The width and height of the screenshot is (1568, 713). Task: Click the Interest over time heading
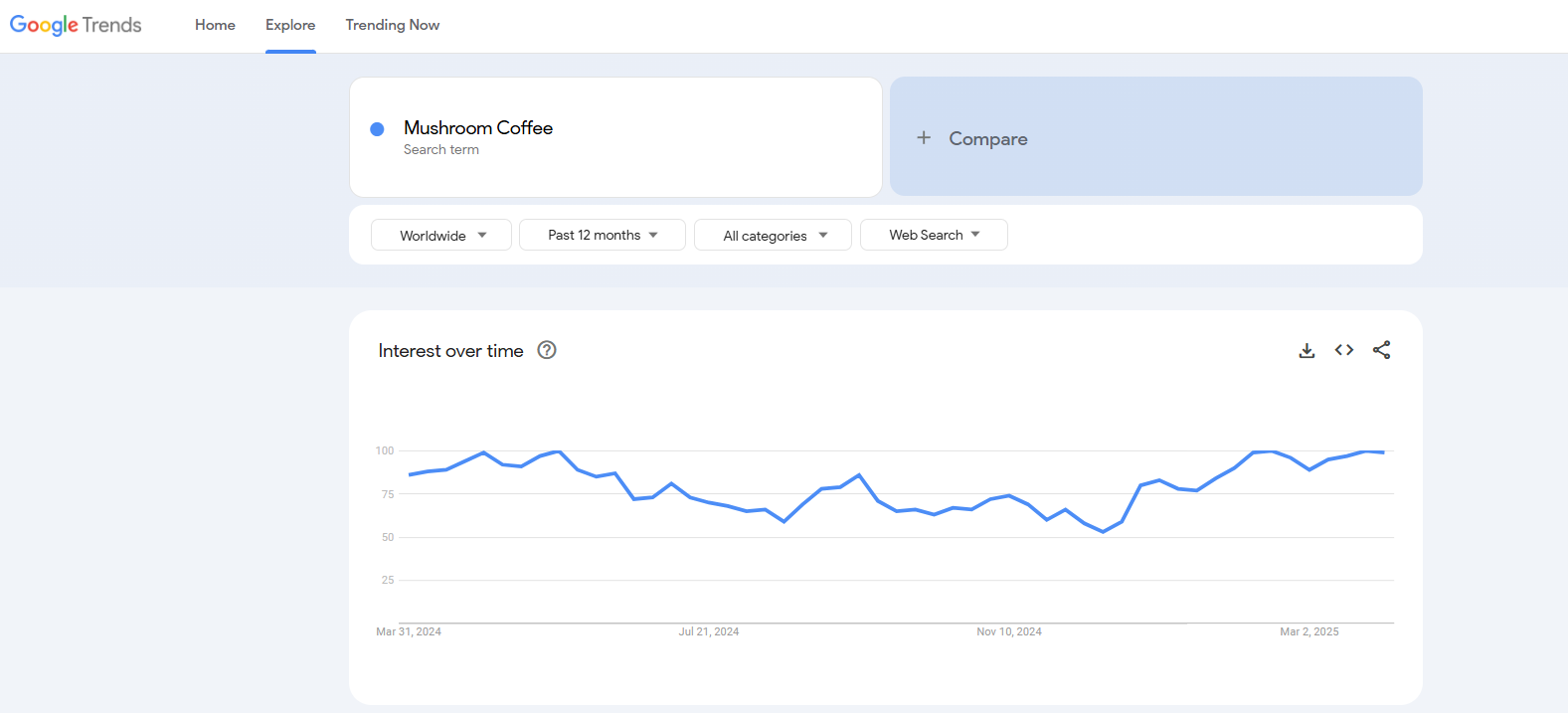pyautogui.click(x=450, y=351)
